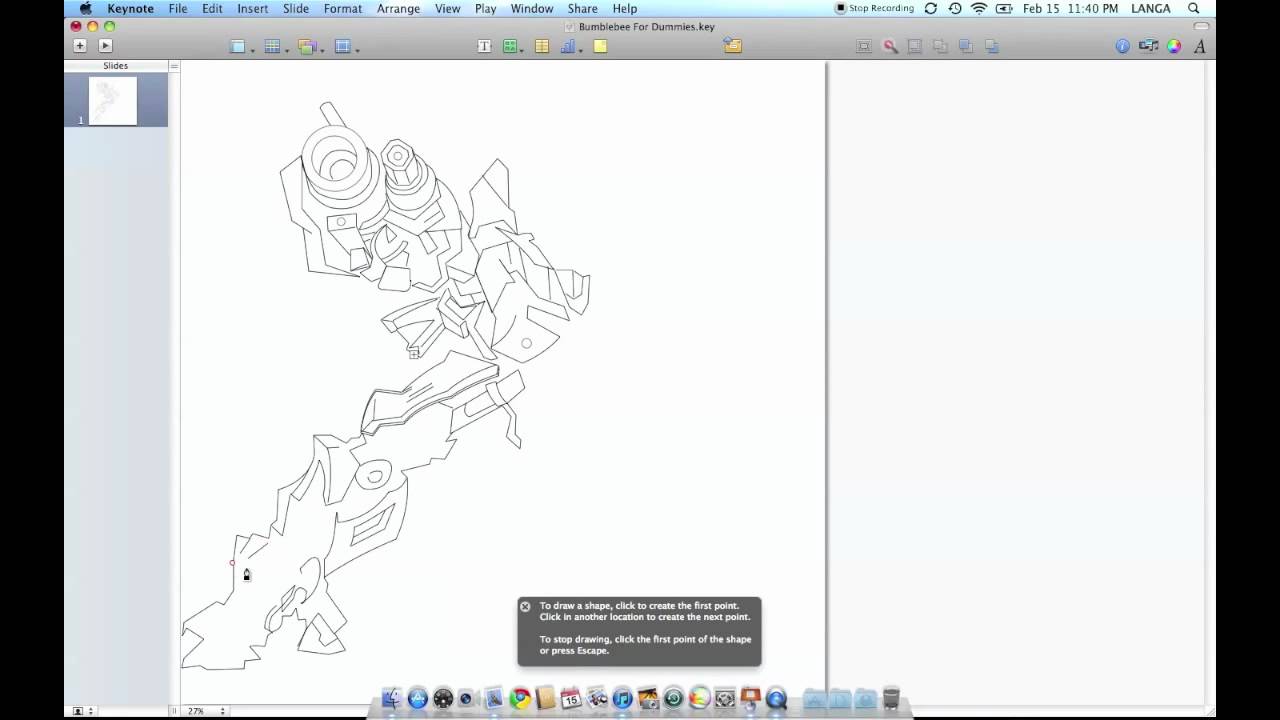Open the Arrange menu
This screenshot has height=720, width=1280.
tap(398, 8)
